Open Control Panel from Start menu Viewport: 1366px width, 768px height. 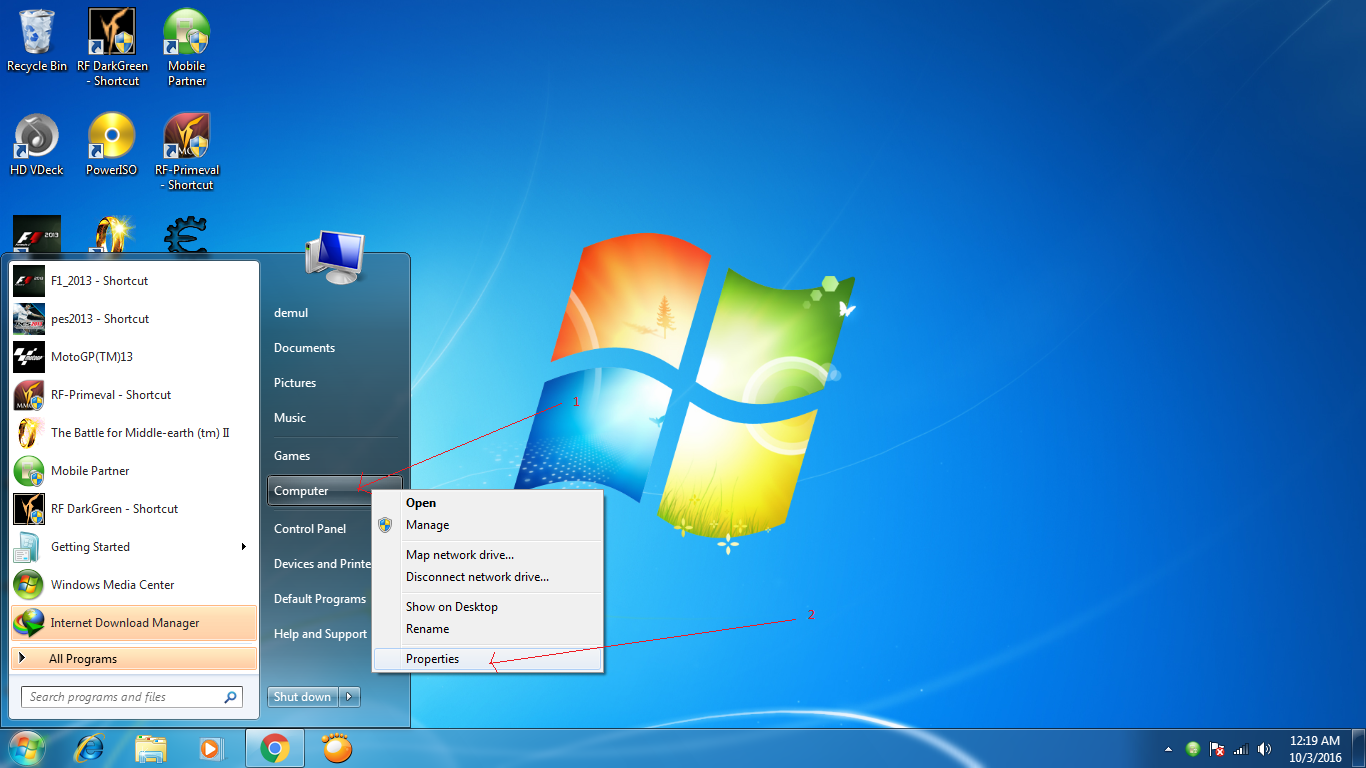pos(310,529)
